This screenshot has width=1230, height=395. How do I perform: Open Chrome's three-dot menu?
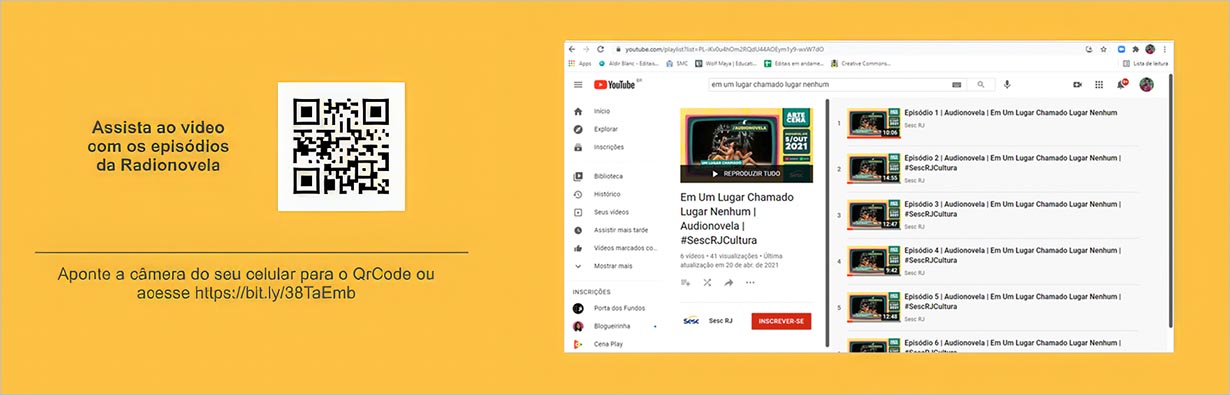(x=1164, y=48)
